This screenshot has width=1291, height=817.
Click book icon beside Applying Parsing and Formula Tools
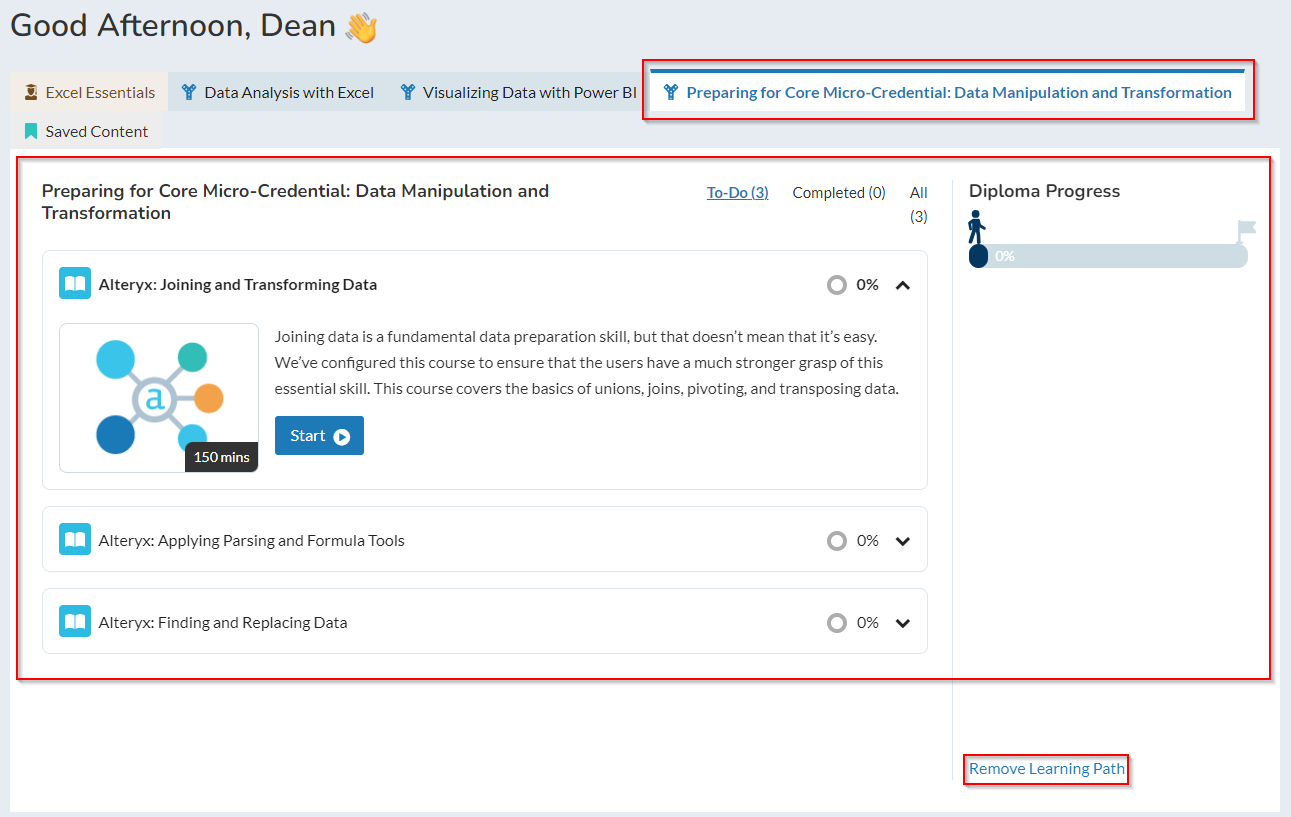(x=75, y=540)
